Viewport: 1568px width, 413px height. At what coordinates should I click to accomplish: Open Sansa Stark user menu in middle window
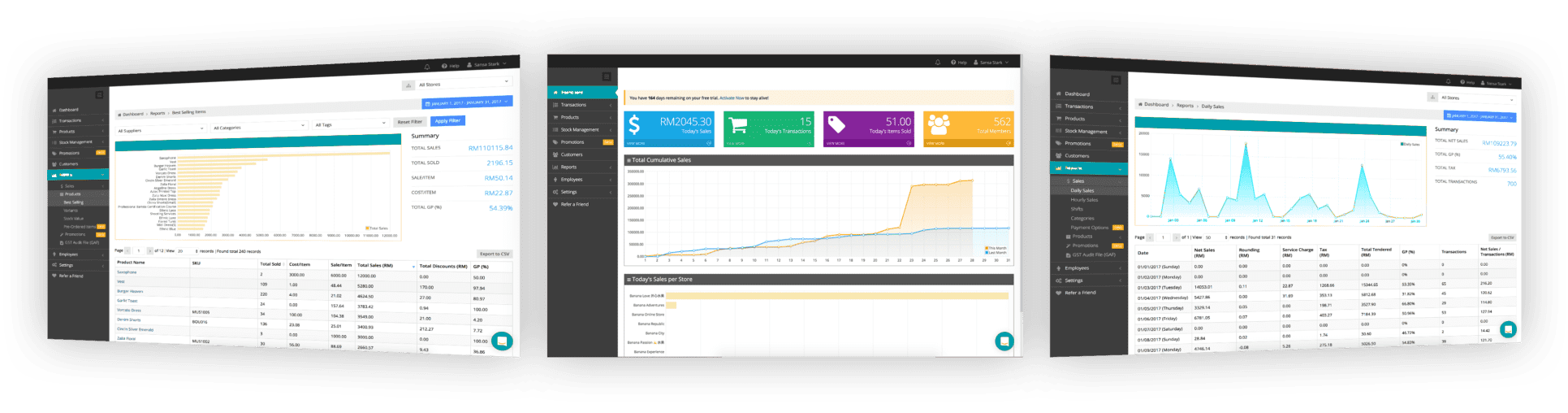click(991, 63)
